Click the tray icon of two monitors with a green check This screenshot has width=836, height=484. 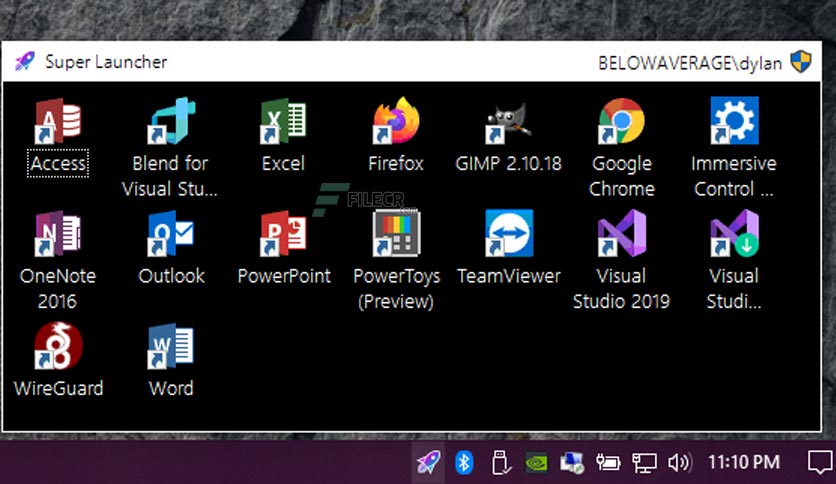[572, 463]
